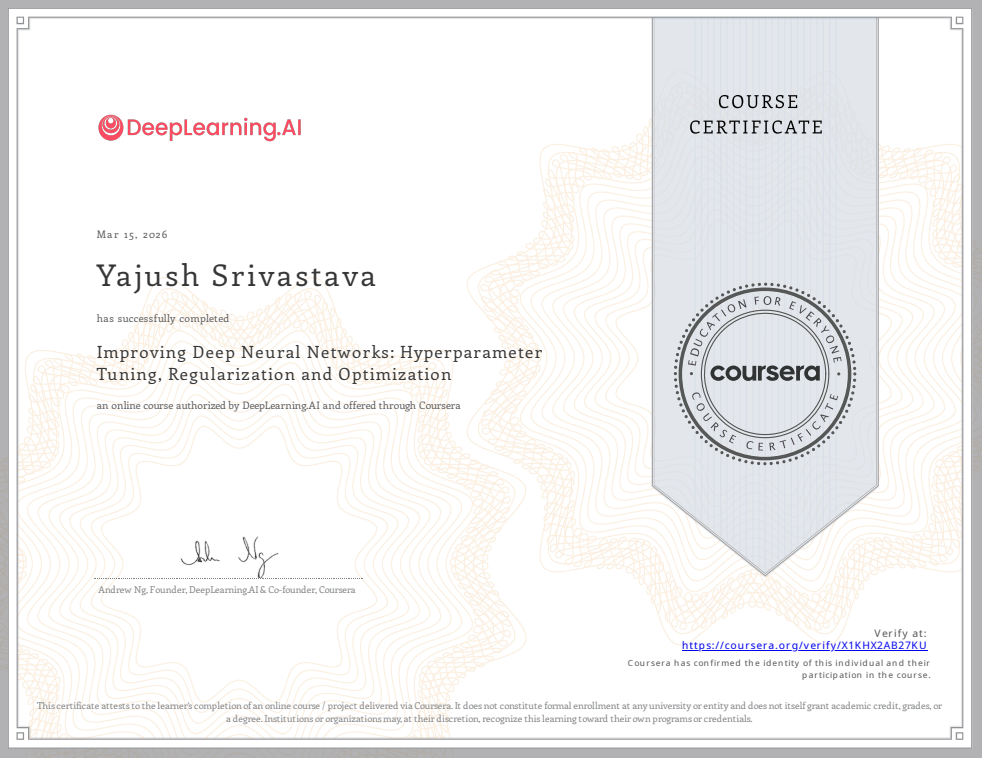
Task: Click the certificate disclaimer paragraph
Action: click(x=489, y=712)
